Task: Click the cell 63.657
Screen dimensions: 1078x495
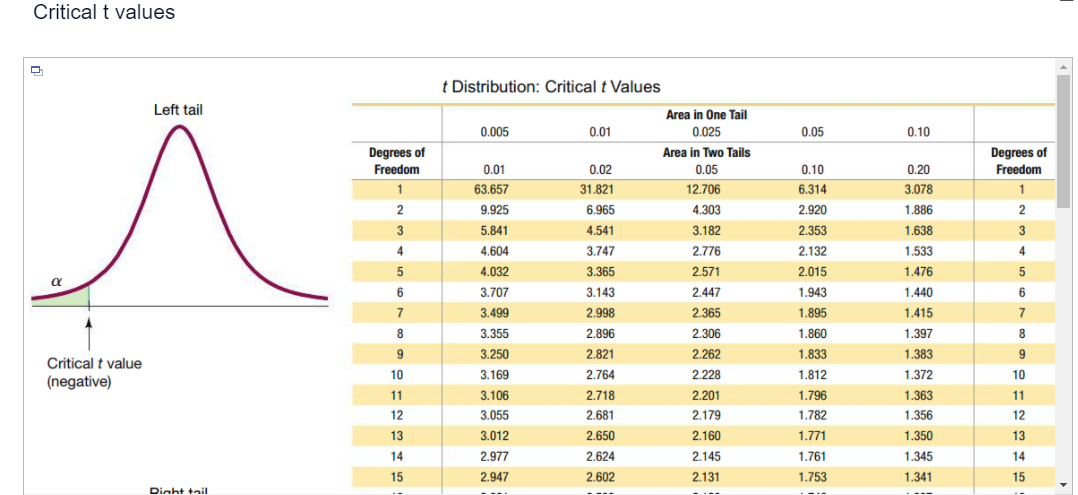Action: pos(494,190)
